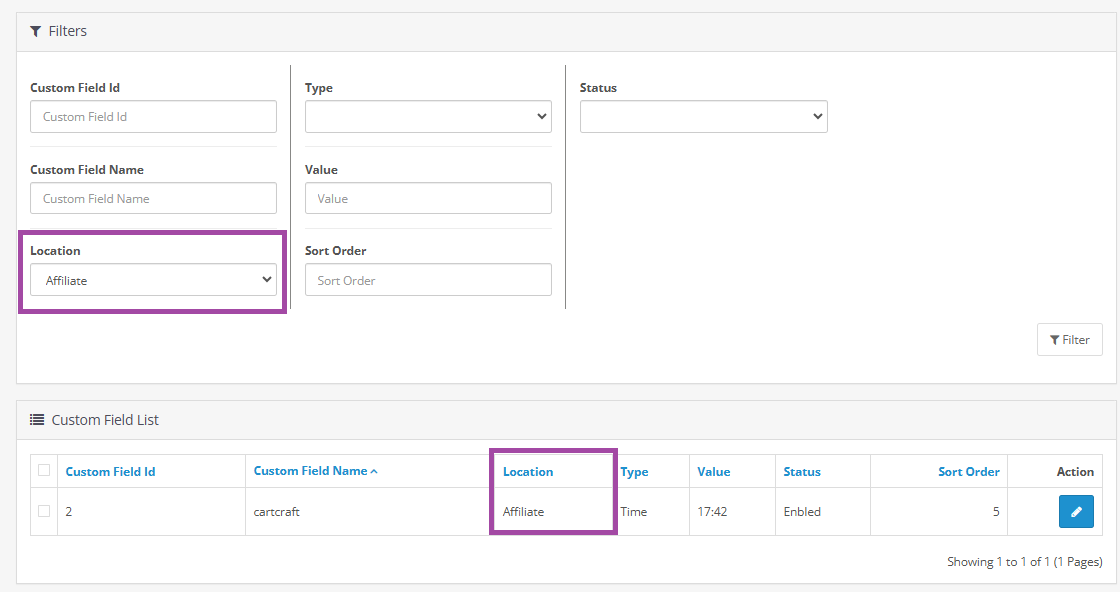
Task: Sort table by Value header
Action: point(713,472)
